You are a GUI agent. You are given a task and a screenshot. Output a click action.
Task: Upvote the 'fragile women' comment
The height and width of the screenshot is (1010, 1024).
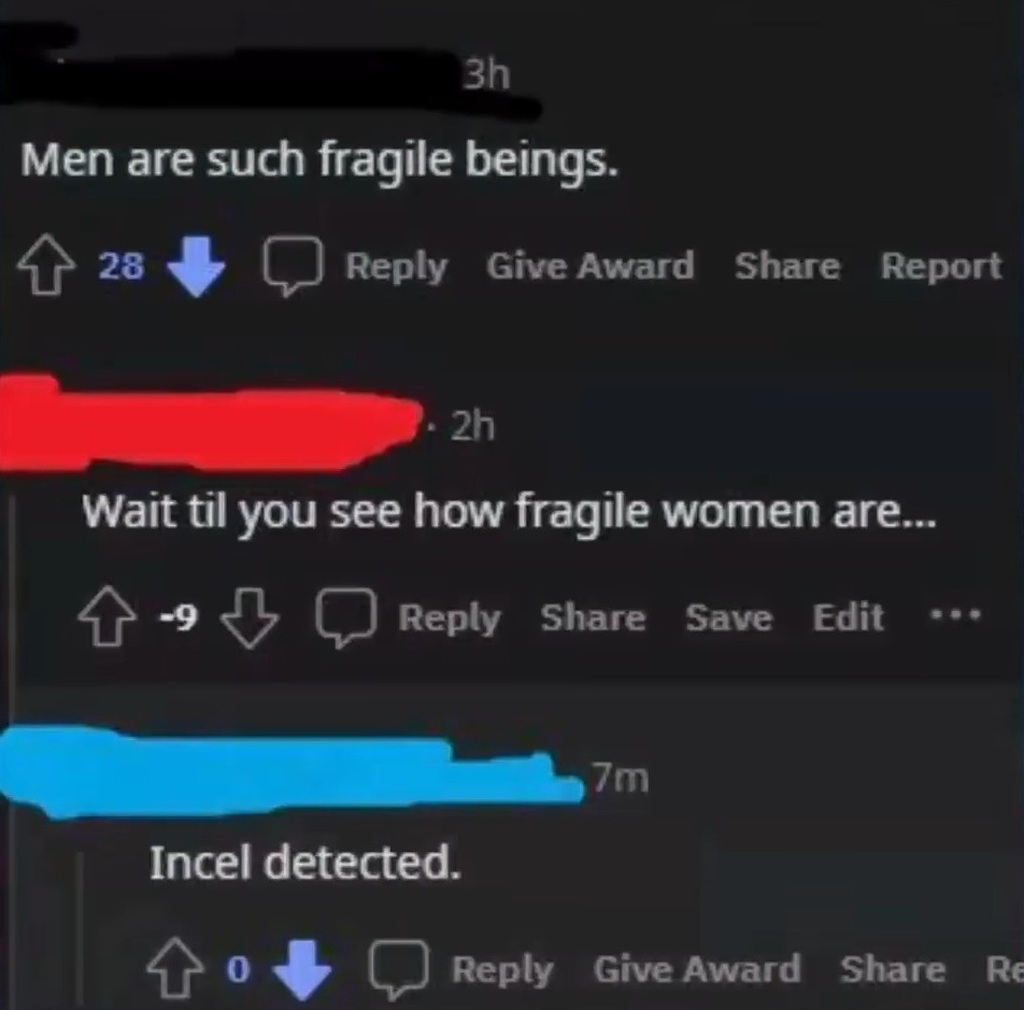point(107,616)
